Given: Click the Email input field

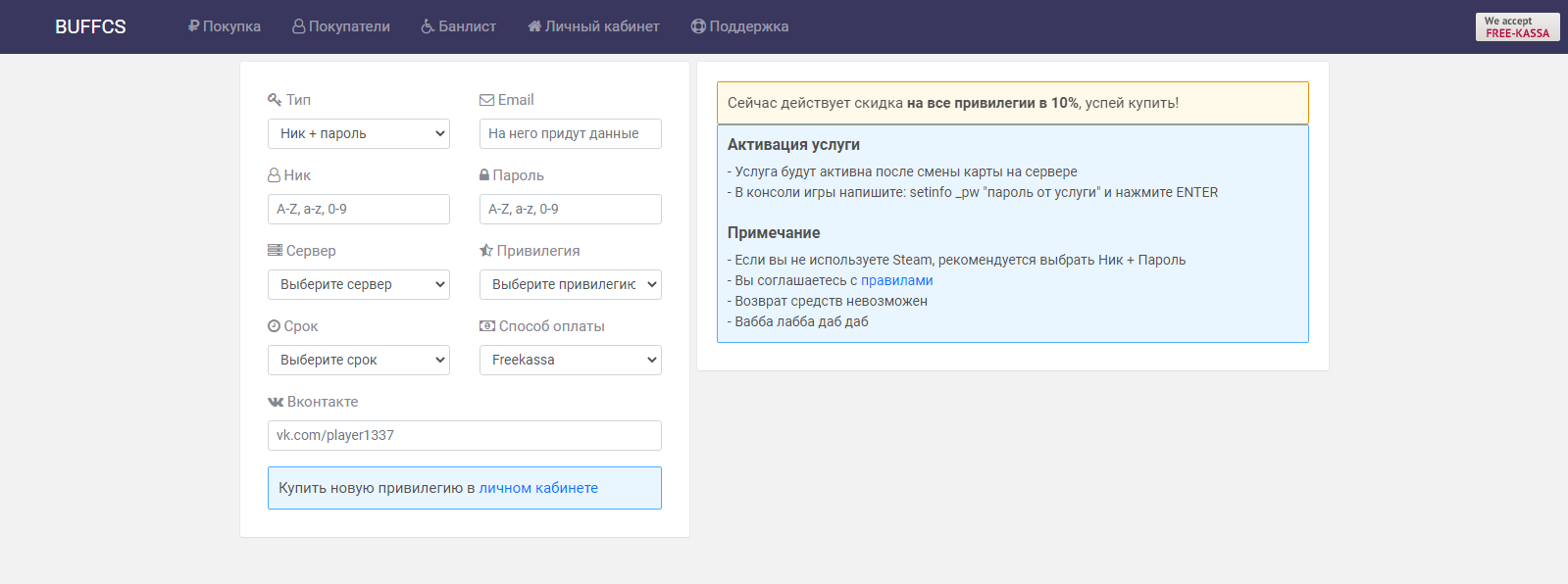Looking at the screenshot, I should [x=571, y=134].
